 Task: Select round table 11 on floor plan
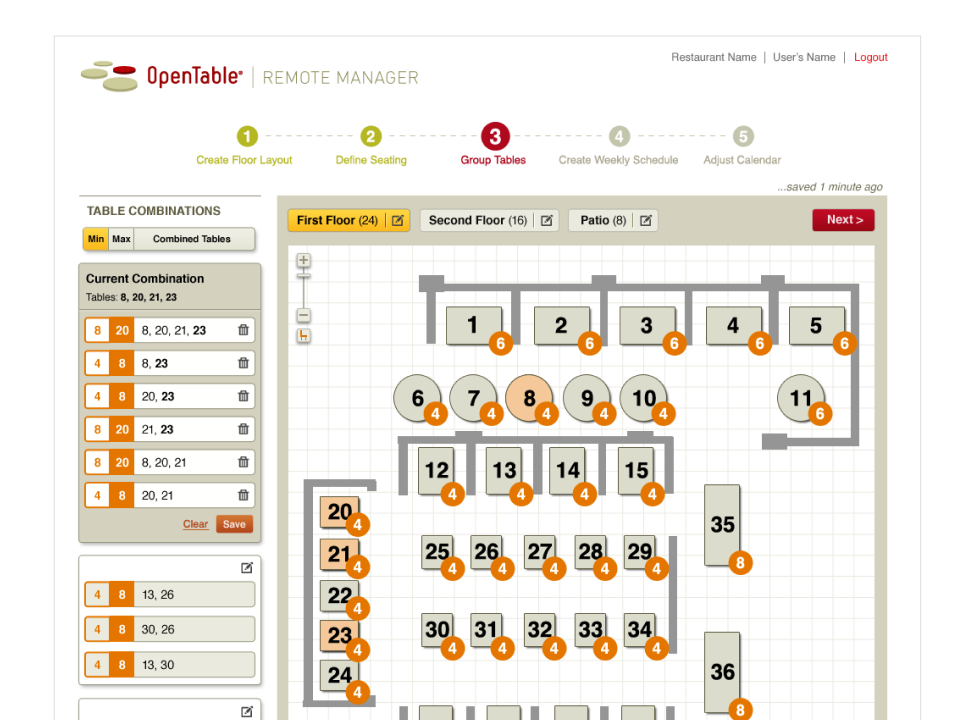800,399
